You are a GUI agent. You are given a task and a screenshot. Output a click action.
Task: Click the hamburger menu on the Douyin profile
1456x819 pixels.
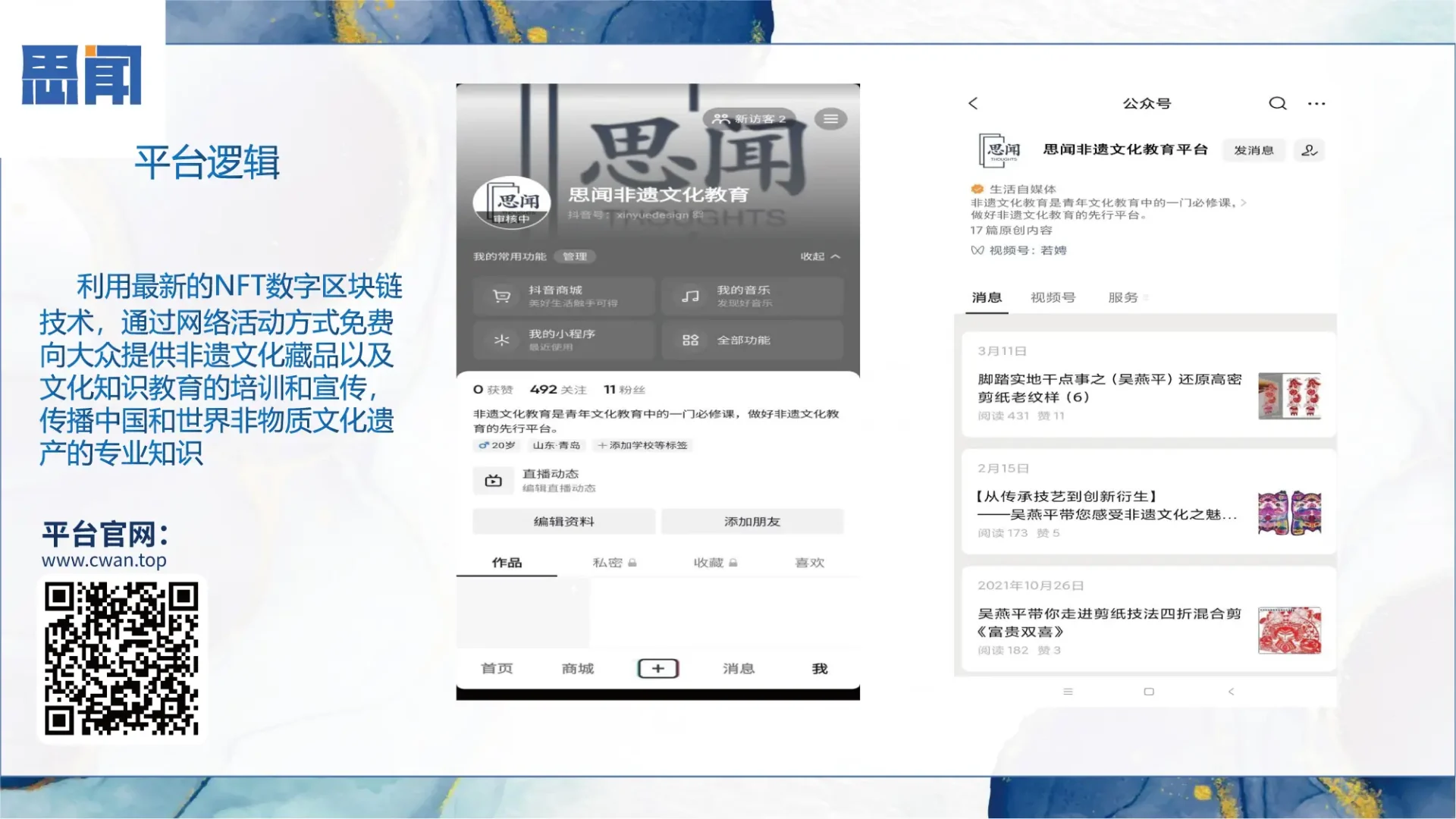pyautogui.click(x=830, y=118)
